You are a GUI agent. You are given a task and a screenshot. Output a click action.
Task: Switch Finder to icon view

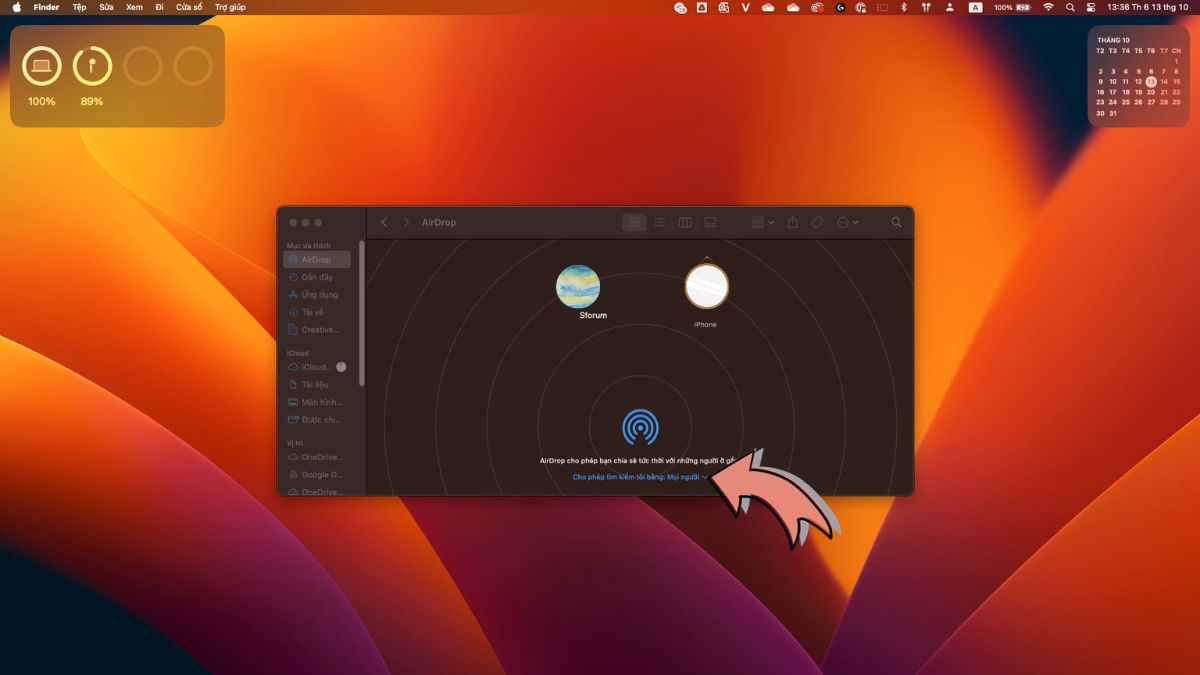(x=634, y=222)
